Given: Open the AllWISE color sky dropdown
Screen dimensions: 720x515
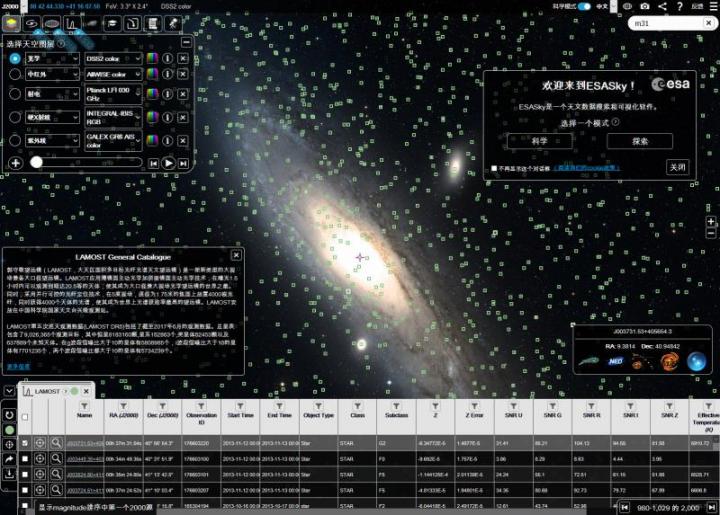Looking at the screenshot, I should (113, 74).
